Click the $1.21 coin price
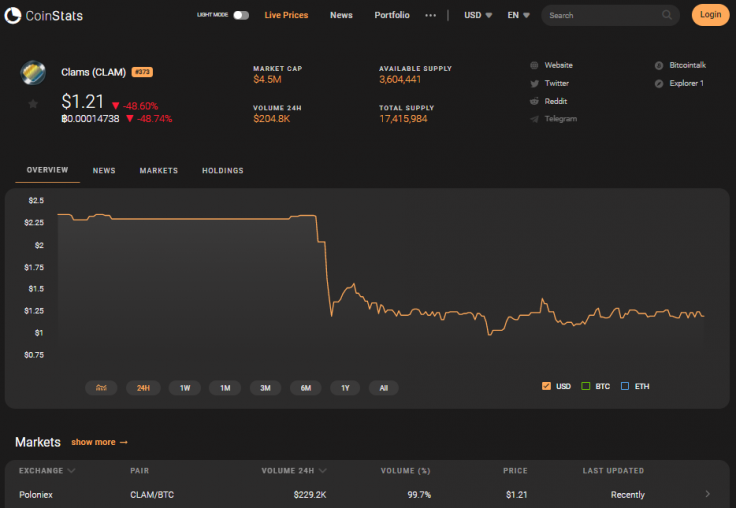Screen dimensions: 736x508 (83, 101)
